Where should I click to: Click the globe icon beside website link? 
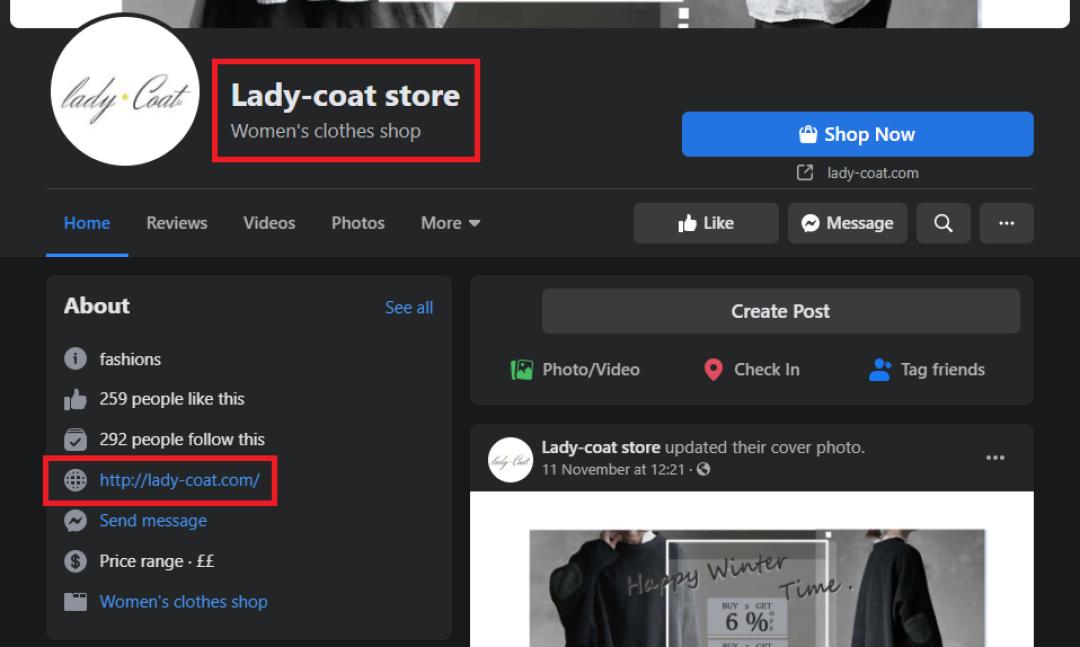(x=75, y=480)
